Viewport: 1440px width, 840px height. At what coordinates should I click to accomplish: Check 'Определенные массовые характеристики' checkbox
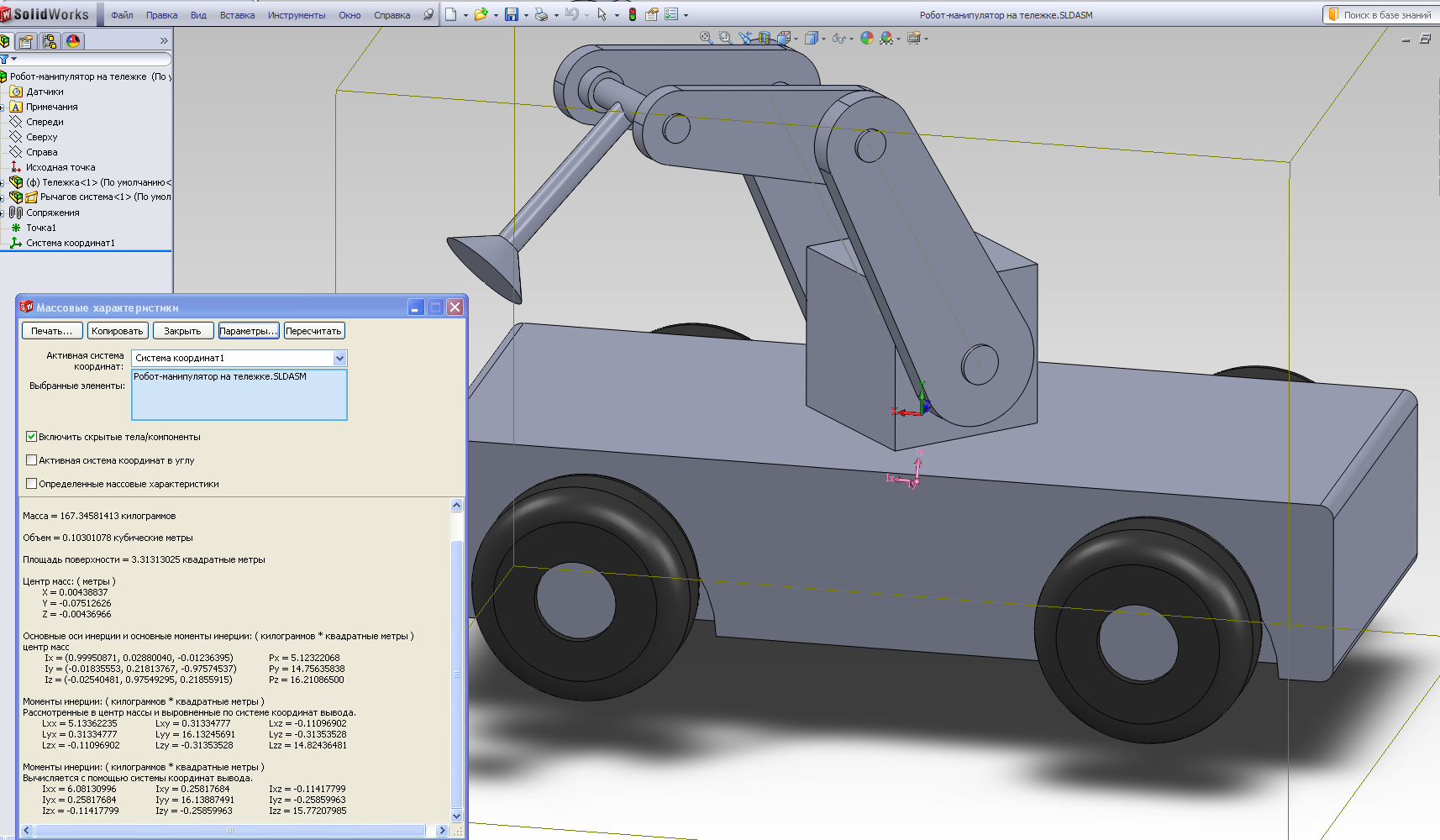pos(32,484)
